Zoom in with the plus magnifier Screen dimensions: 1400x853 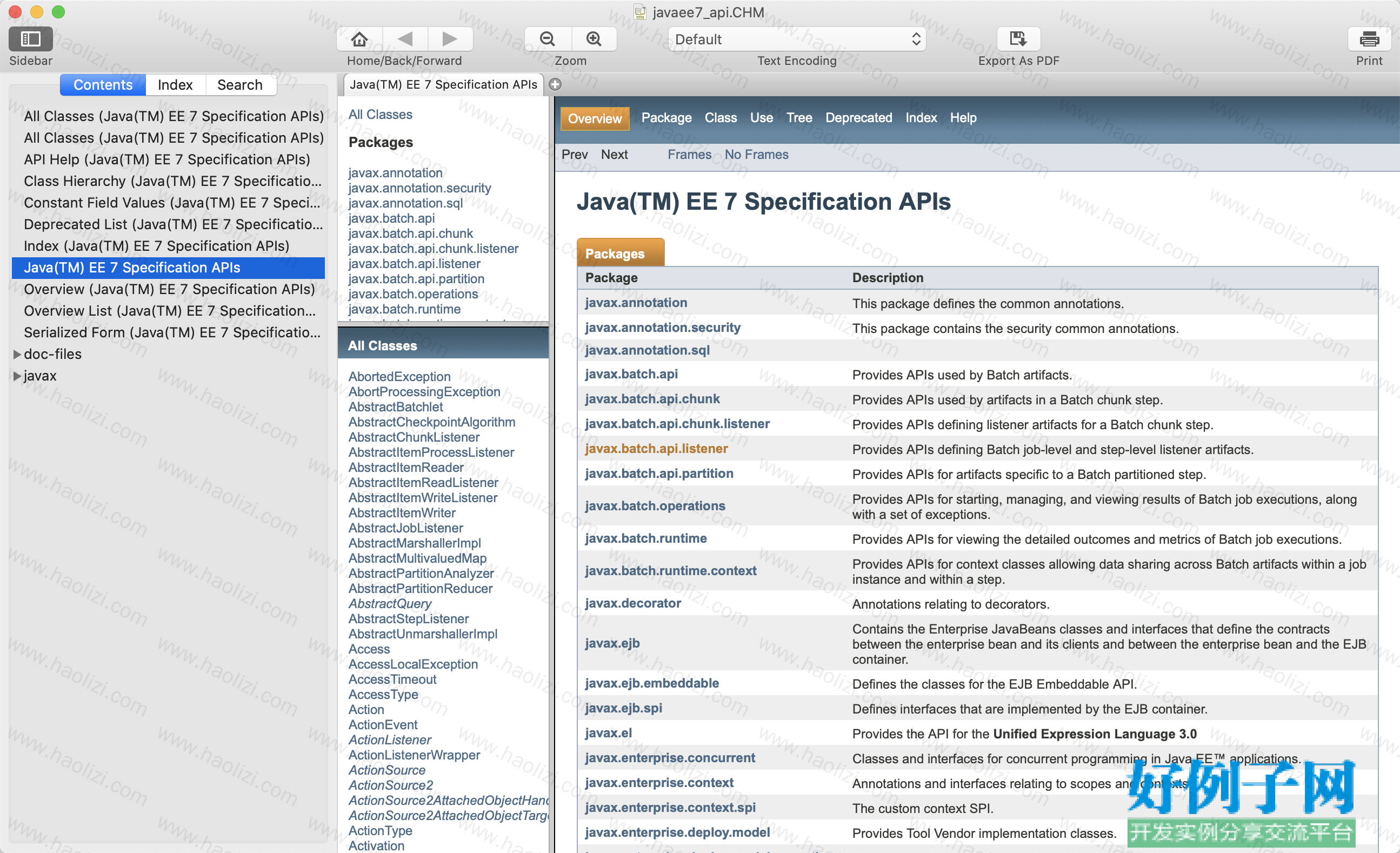coord(594,38)
